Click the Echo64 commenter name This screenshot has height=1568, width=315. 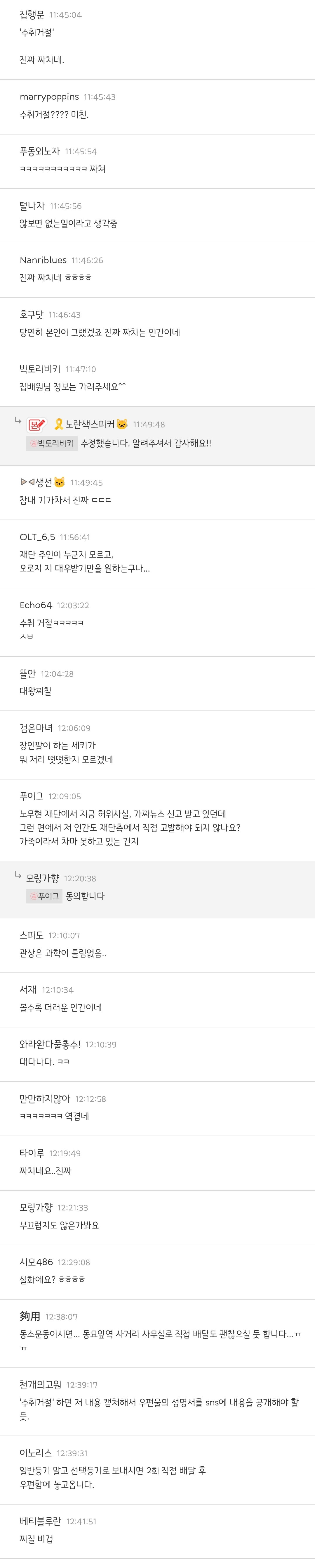point(36,605)
